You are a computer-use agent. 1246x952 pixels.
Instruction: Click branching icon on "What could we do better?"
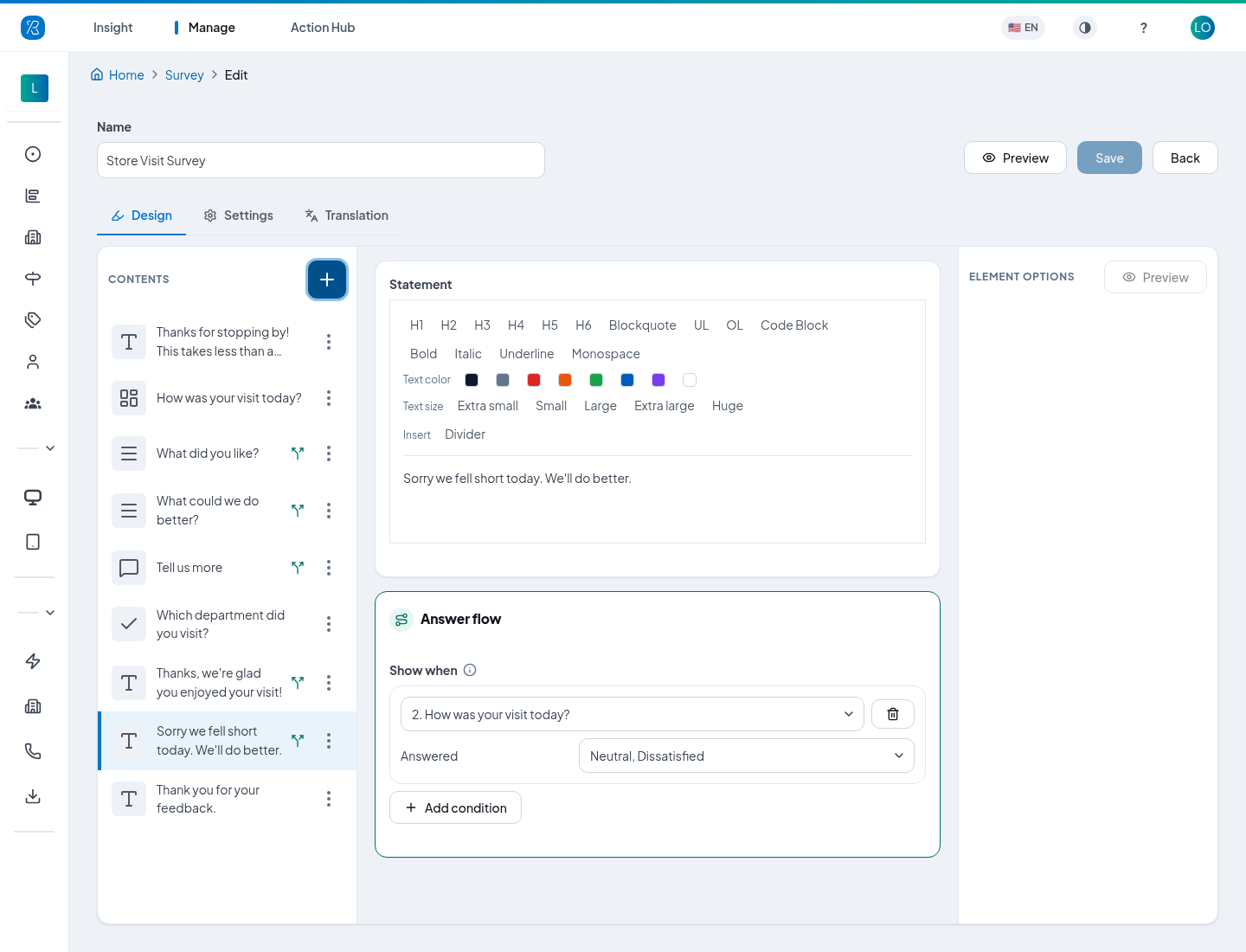pyautogui.click(x=298, y=511)
